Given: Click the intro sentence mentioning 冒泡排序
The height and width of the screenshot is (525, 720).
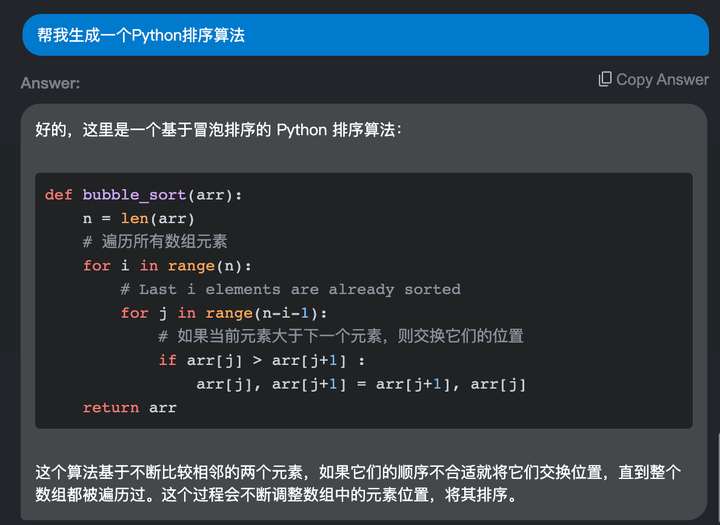Looking at the screenshot, I should 219,130.
